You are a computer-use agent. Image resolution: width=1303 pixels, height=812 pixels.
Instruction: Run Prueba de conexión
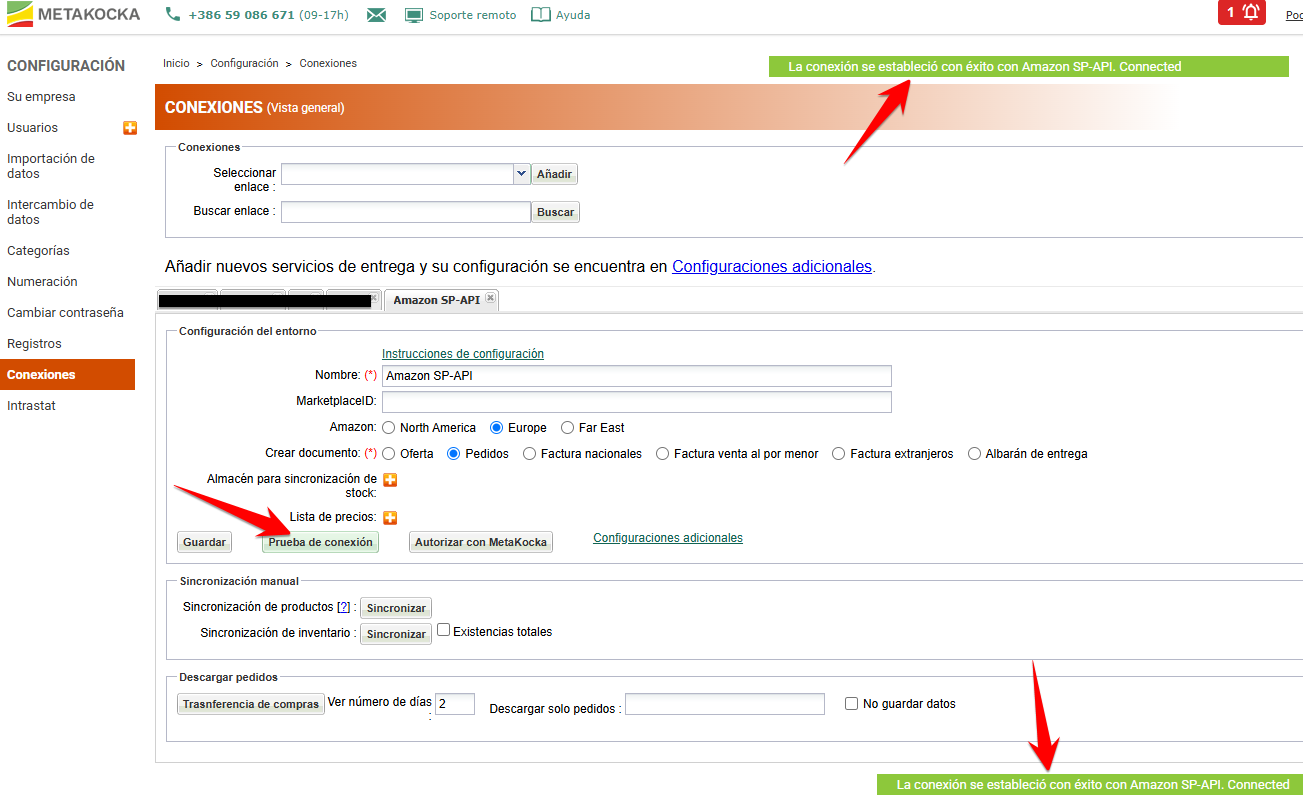point(320,542)
